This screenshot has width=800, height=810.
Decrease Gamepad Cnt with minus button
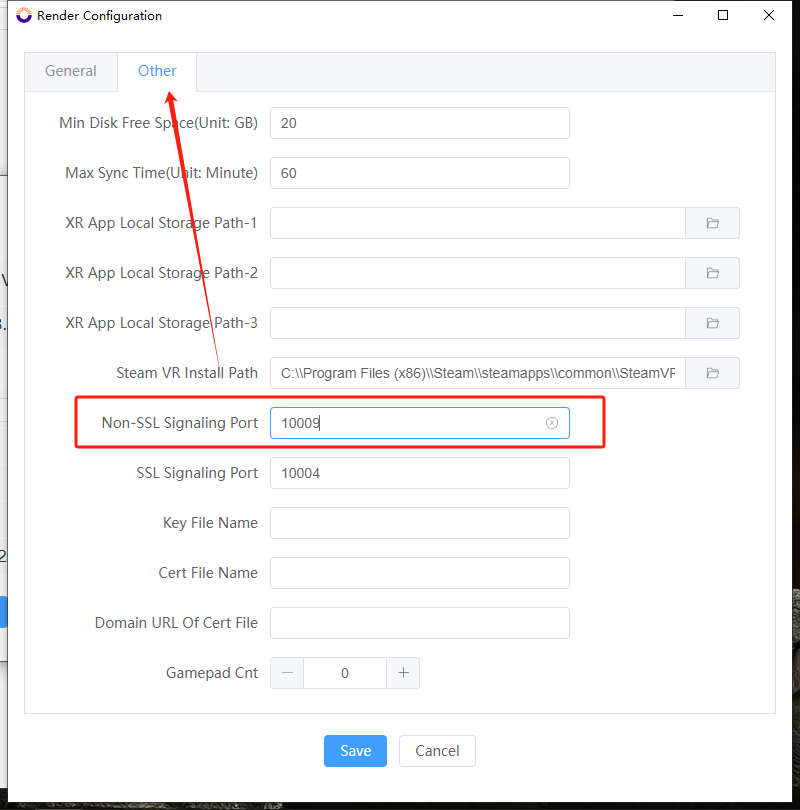click(x=287, y=673)
